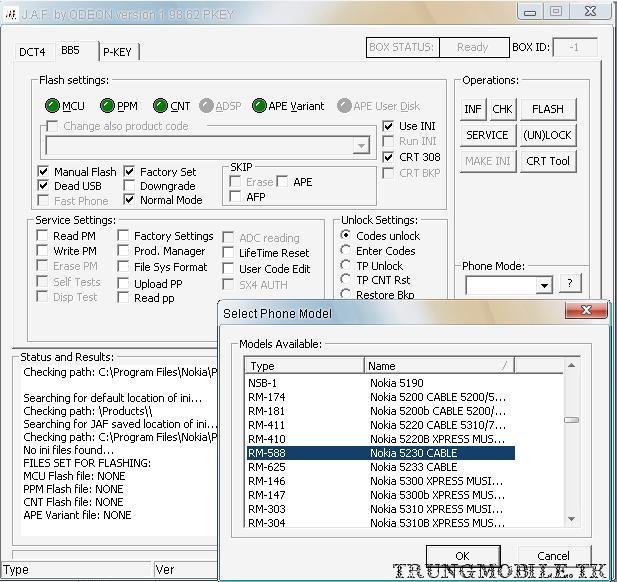Check the Read PM option
Viewport: 617px width, 582px height.
tap(42, 236)
